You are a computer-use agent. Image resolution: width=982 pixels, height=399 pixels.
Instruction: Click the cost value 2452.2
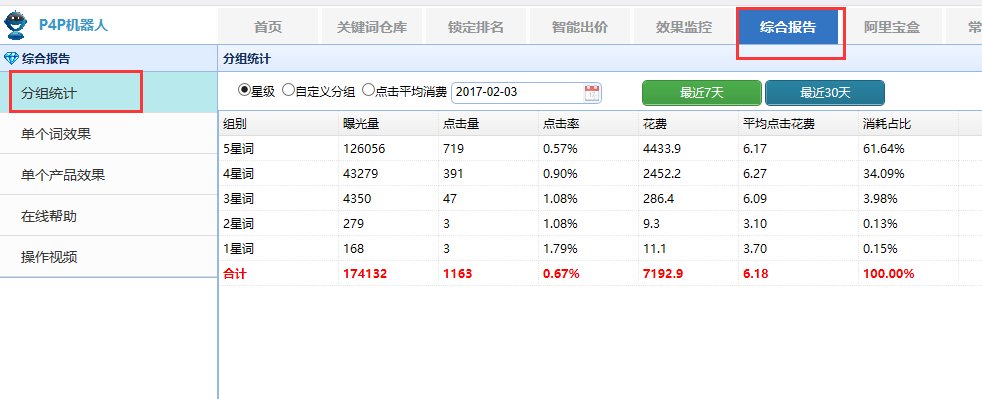[661, 174]
